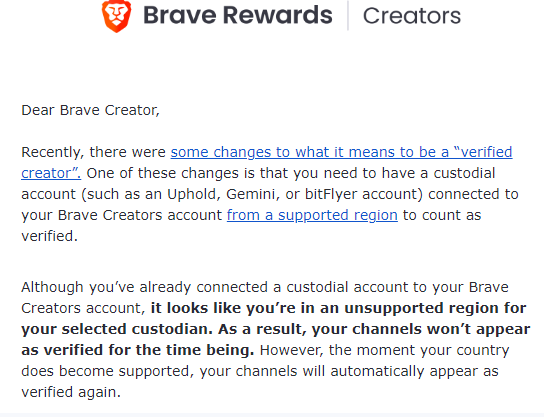Click the bold "unsupported region for" text

(435, 308)
